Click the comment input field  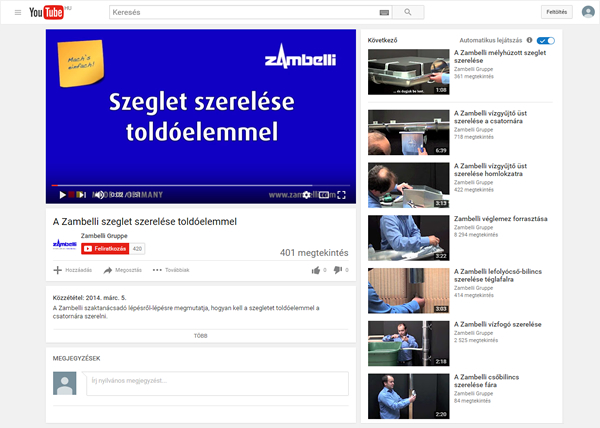pyautogui.click(x=217, y=383)
